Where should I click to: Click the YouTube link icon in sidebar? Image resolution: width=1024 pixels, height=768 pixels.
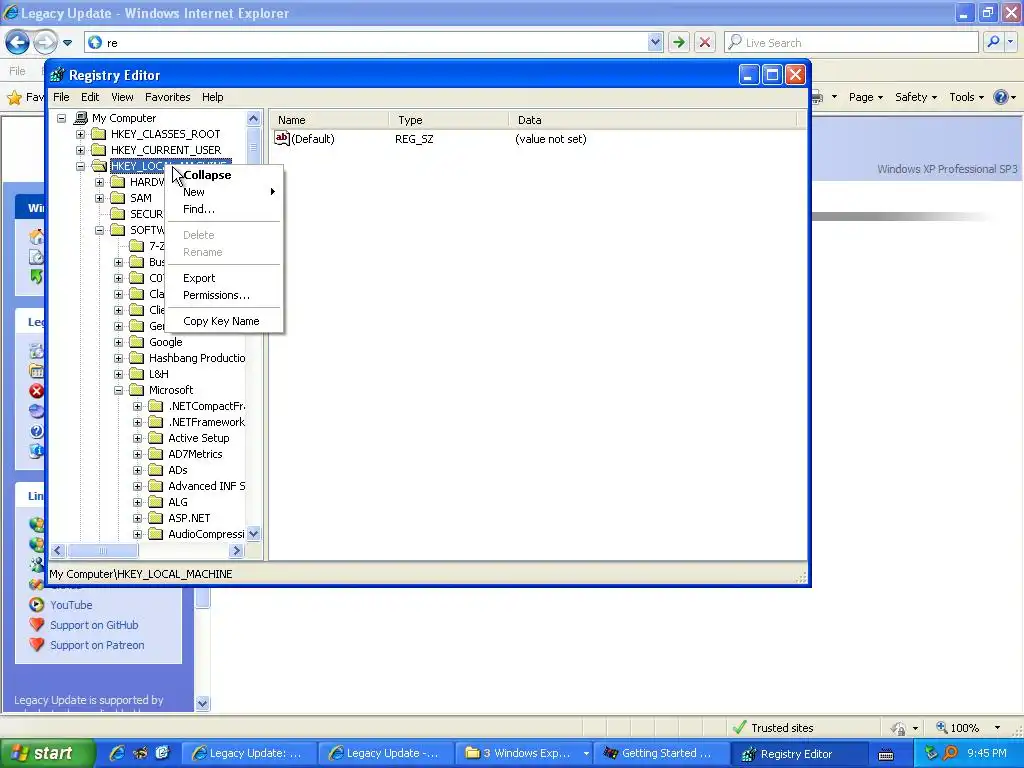(x=37, y=605)
